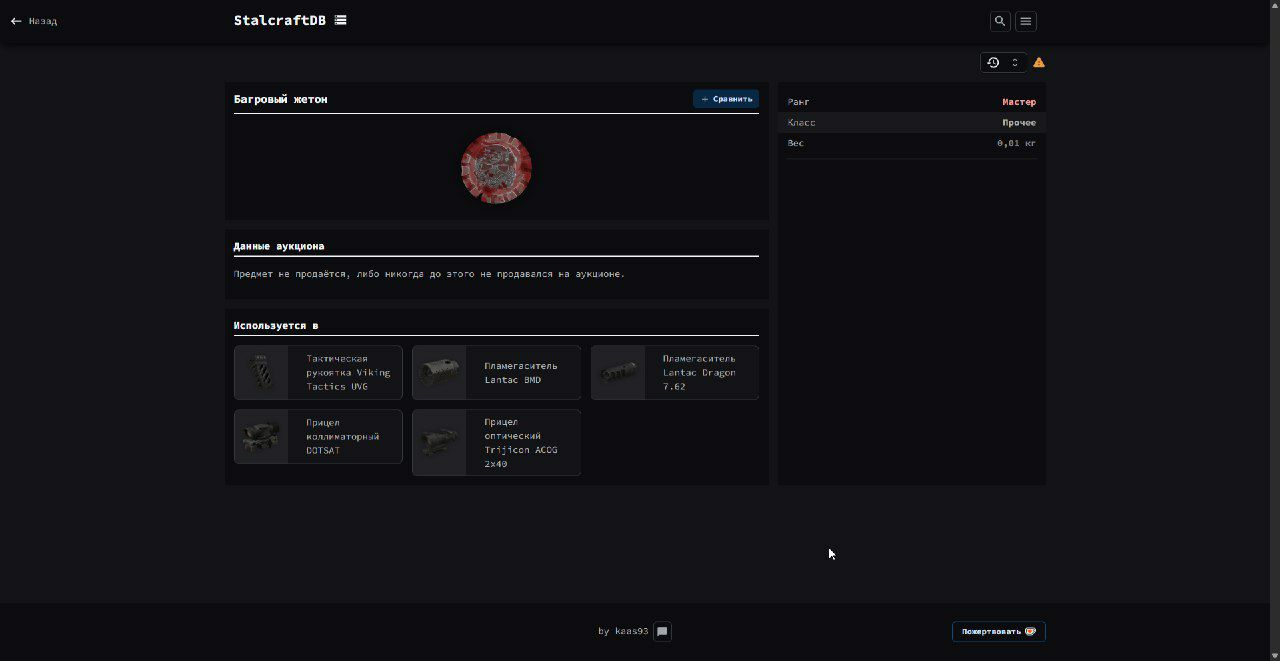Click the DOTSAT sight thumbnail image
This screenshot has width=1280, height=661.
point(262,437)
